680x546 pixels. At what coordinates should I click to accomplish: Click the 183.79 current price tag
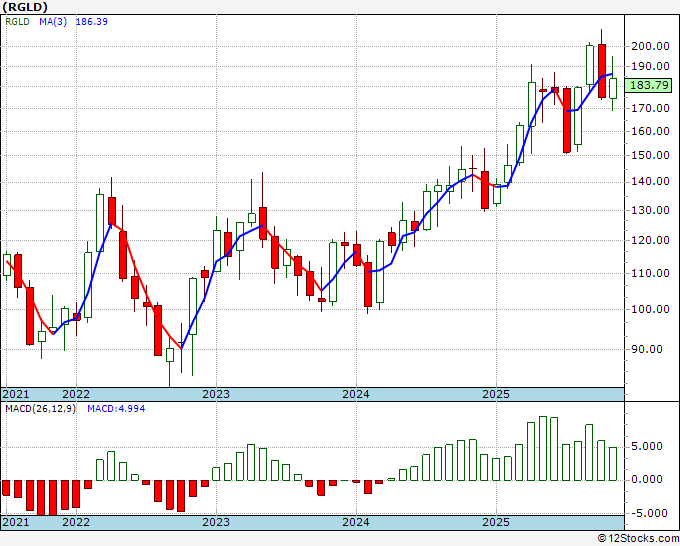(x=649, y=85)
